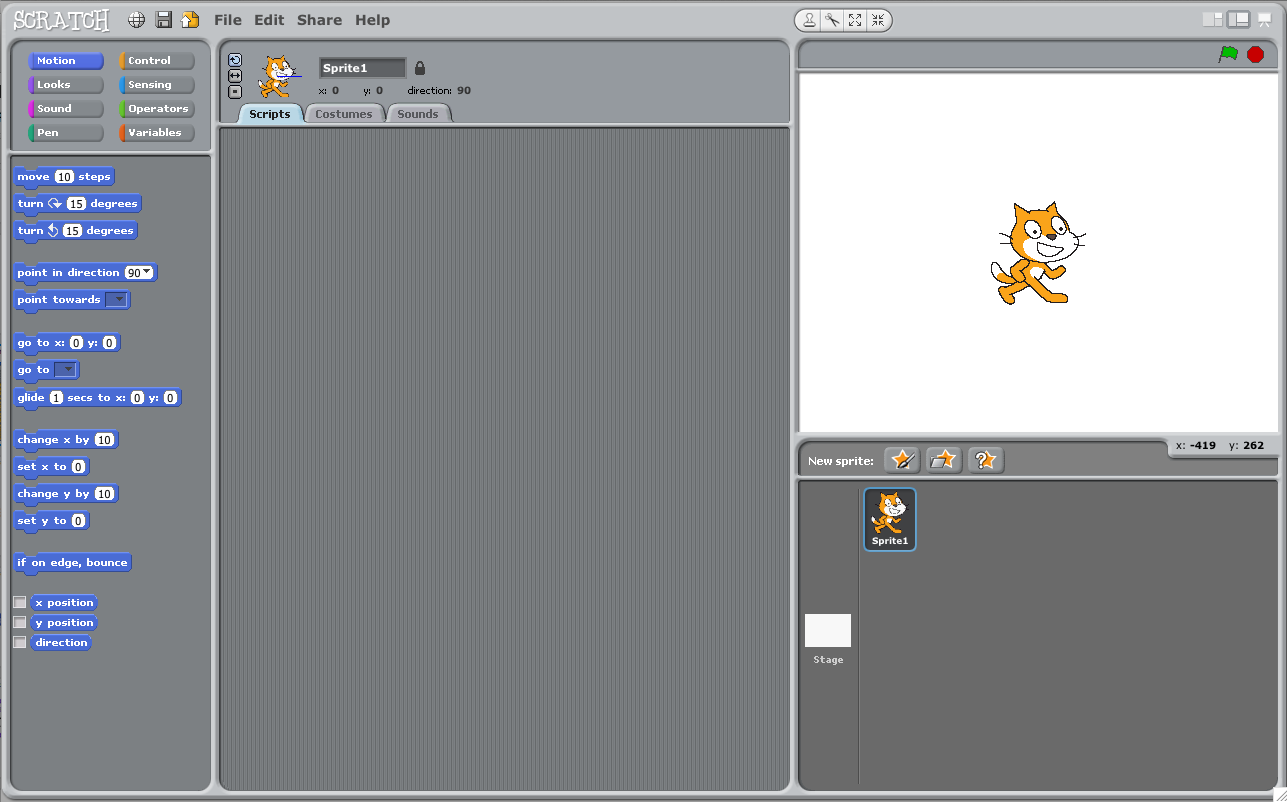Open point in direction dropdown
Screen dimensions: 1287x802
(148, 272)
